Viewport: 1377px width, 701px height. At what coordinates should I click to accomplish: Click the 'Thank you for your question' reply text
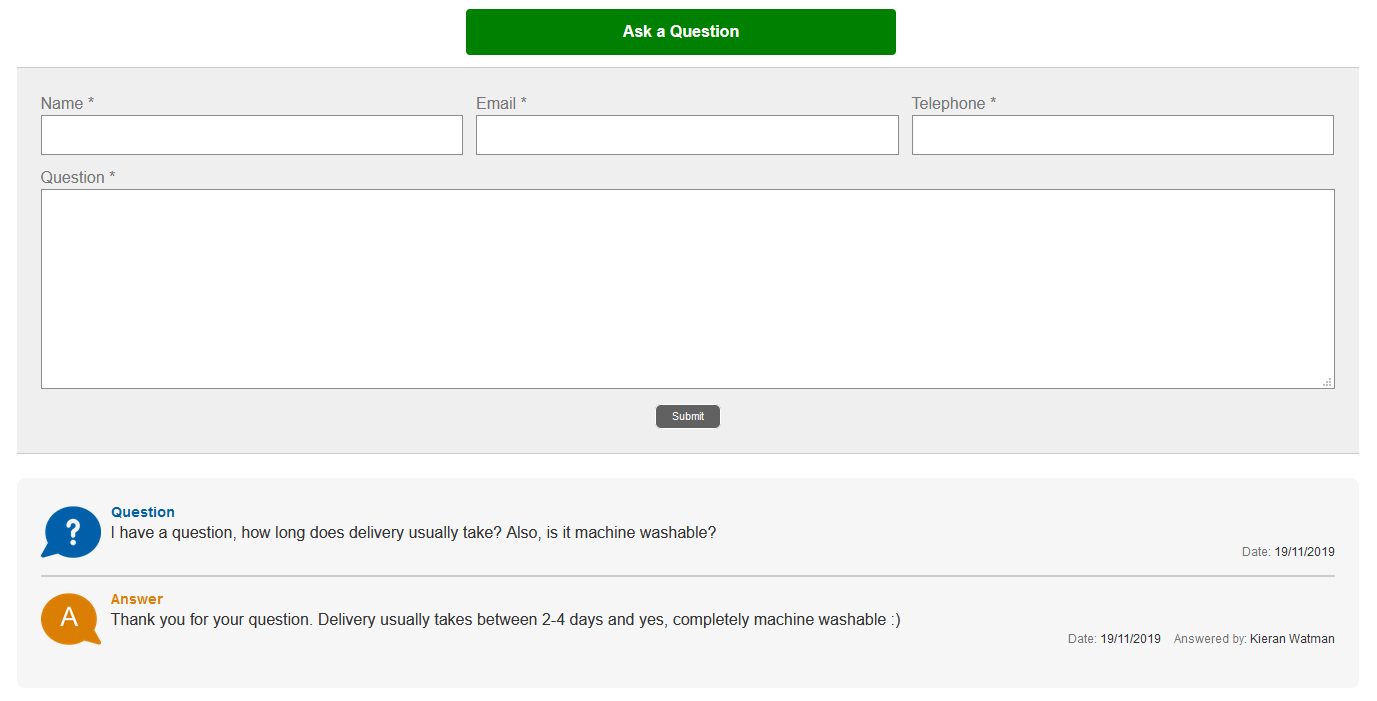505,619
